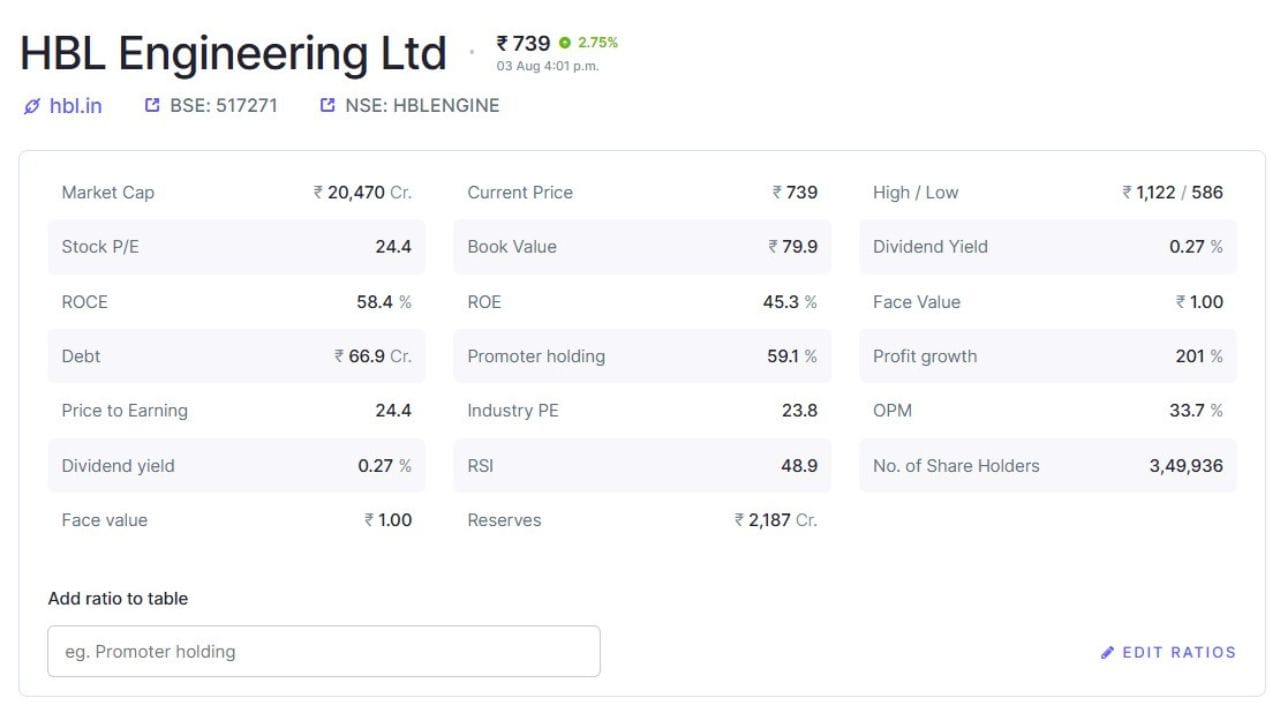Click the green price change indicator dot
Viewport: 1280px width, 720px height.
click(x=565, y=43)
